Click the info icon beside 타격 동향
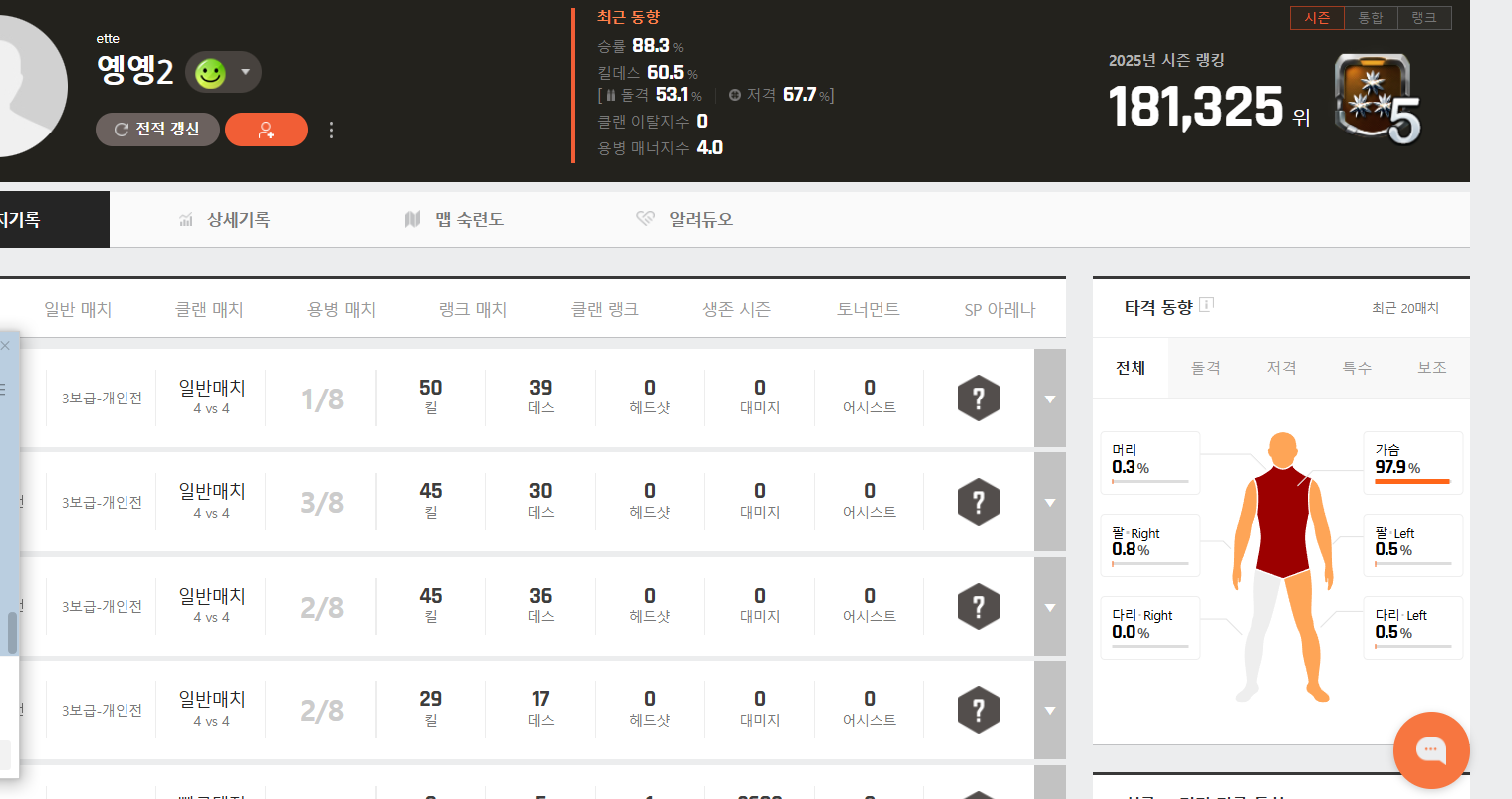The image size is (1512, 799). pyautogui.click(x=1206, y=305)
